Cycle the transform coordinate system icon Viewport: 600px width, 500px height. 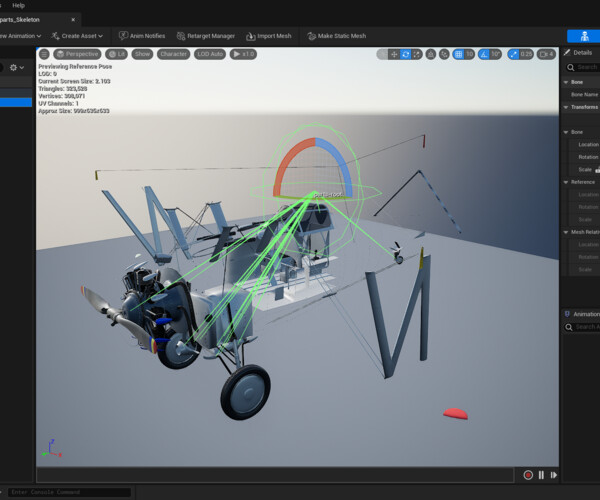click(x=444, y=54)
